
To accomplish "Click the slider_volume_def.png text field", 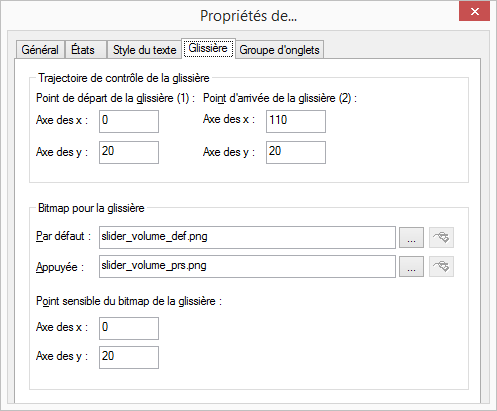I will tap(247, 238).
